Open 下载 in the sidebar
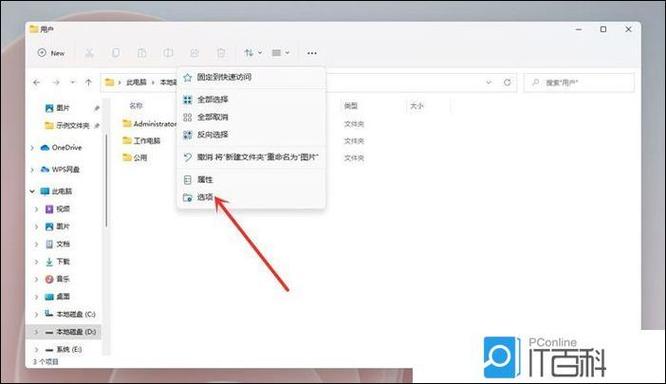 pos(57,262)
